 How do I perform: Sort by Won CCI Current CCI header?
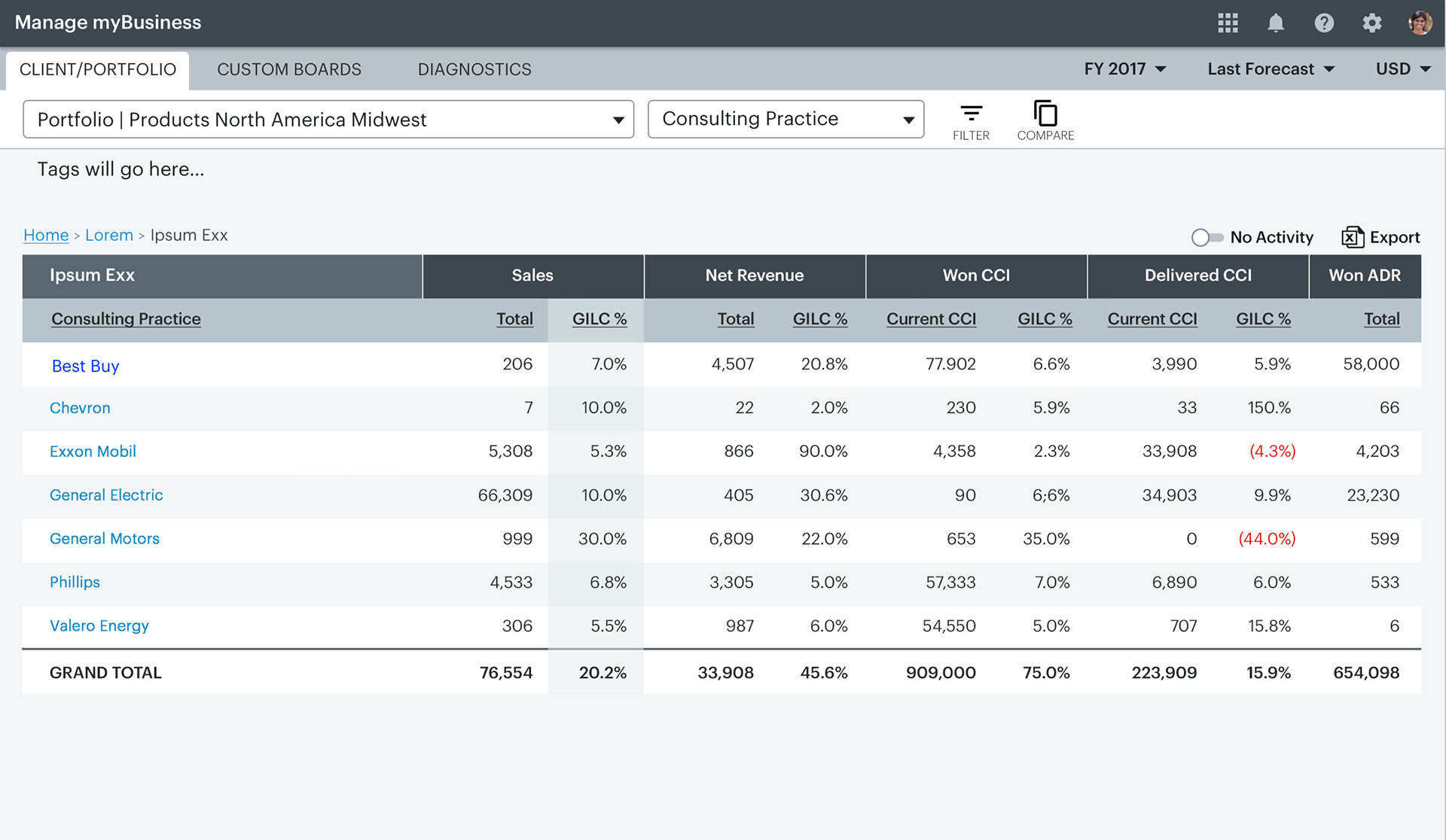[931, 319]
